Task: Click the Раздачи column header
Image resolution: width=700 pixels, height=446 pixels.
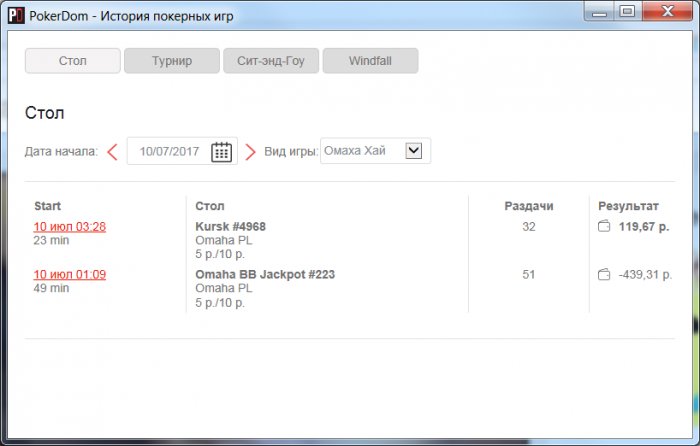Action: pyautogui.click(x=529, y=206)
